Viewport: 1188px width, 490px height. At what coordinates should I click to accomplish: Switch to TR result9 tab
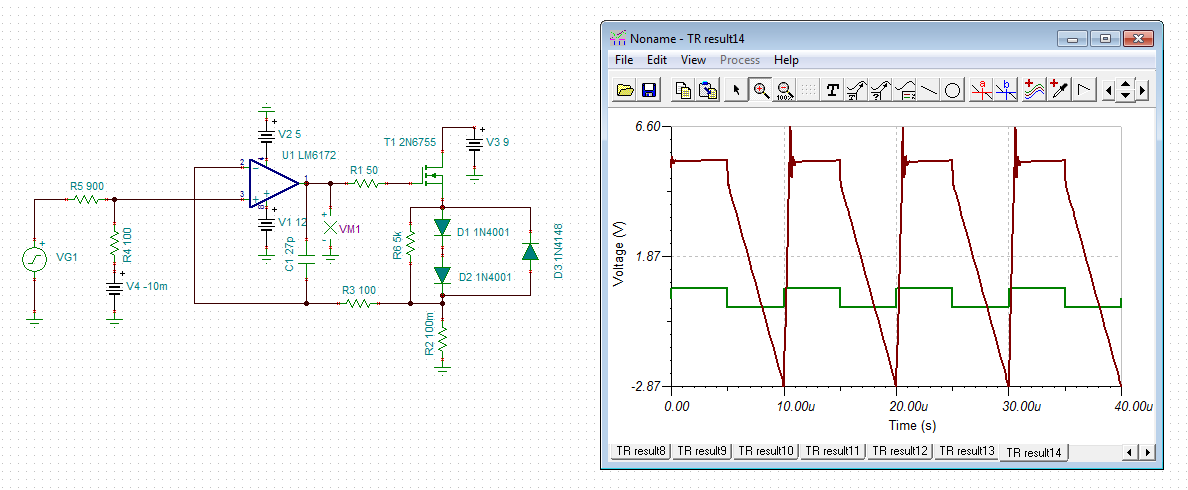click(x=702, y=451)
